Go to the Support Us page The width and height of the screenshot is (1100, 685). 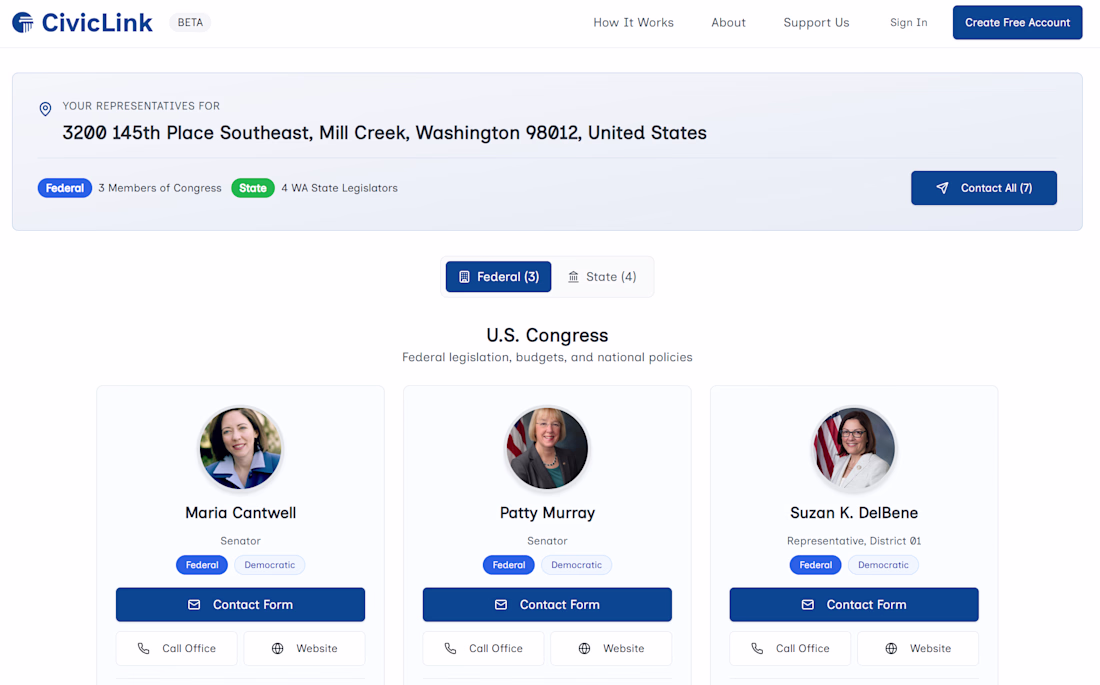816,22
